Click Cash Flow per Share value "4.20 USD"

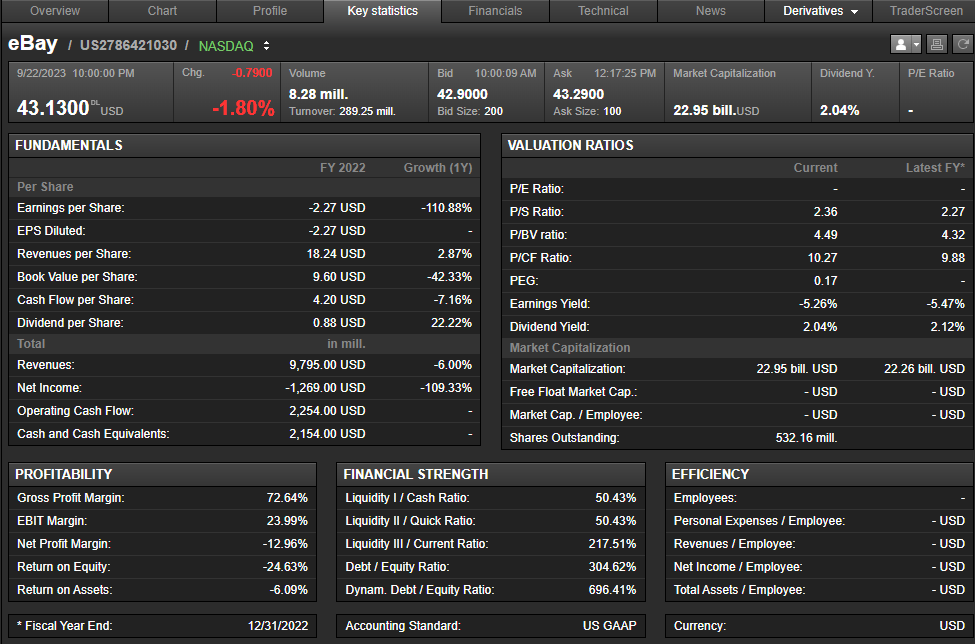pos(339,300)
